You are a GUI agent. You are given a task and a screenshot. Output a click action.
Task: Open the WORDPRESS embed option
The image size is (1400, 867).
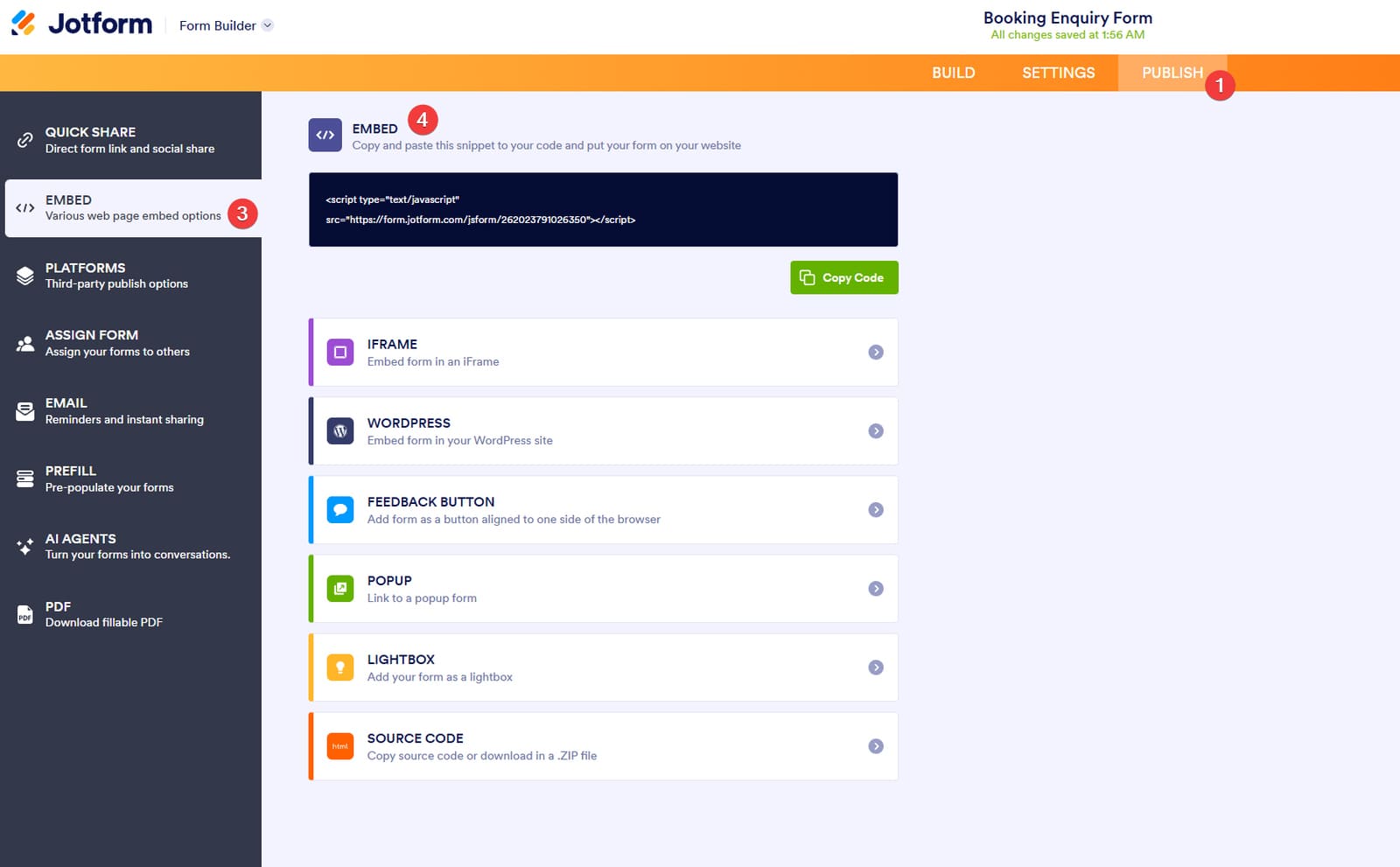click(603, 430)
